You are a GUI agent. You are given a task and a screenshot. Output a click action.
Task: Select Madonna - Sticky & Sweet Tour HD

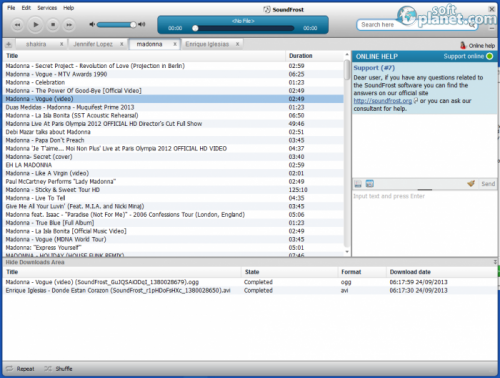tap(173, 190)
